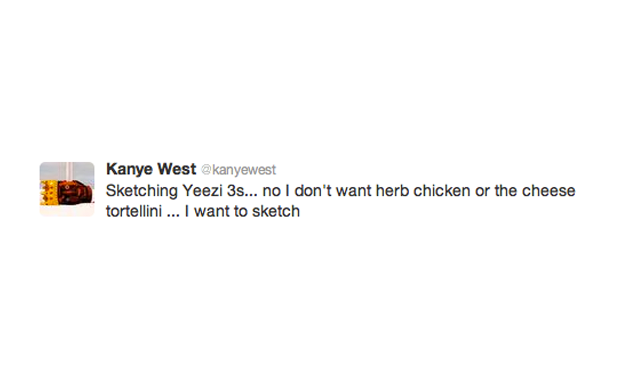
Task: Click the word Sketching in tweet
Action: point(142,191)
